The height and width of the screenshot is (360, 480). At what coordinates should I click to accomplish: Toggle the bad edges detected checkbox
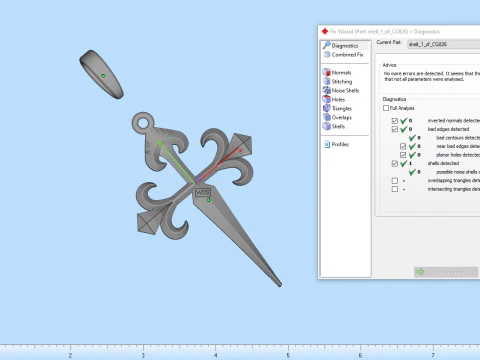pyautogui.click(x=395, y=129)
